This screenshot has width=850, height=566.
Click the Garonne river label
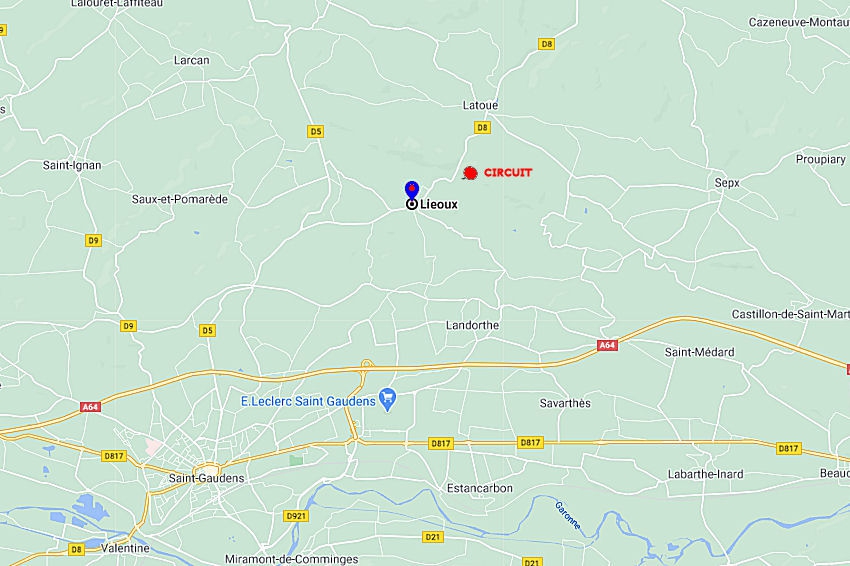568,516
